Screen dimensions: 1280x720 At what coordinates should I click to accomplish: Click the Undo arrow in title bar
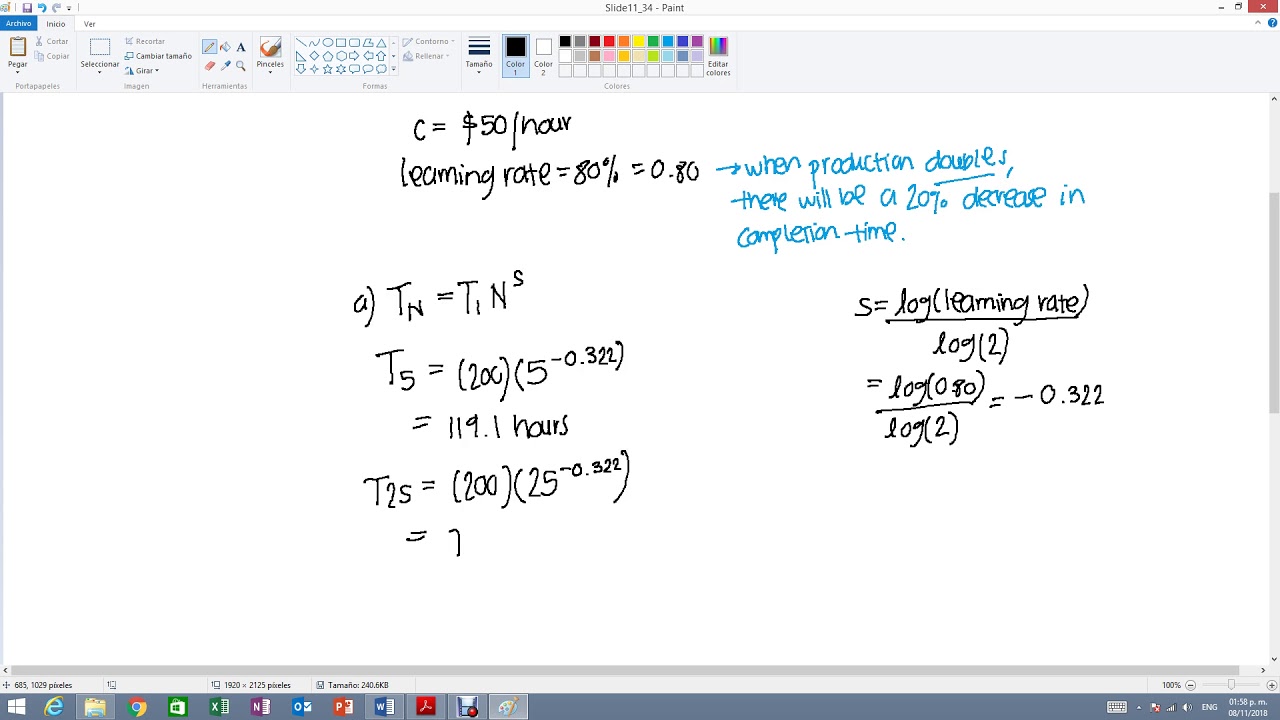coord(41,8)
